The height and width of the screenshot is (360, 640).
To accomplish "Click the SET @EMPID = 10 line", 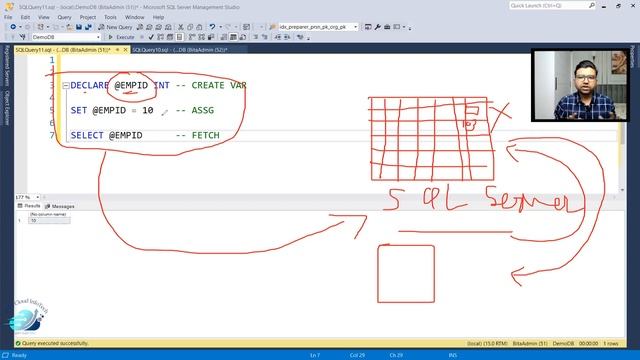I will (112, 111).
